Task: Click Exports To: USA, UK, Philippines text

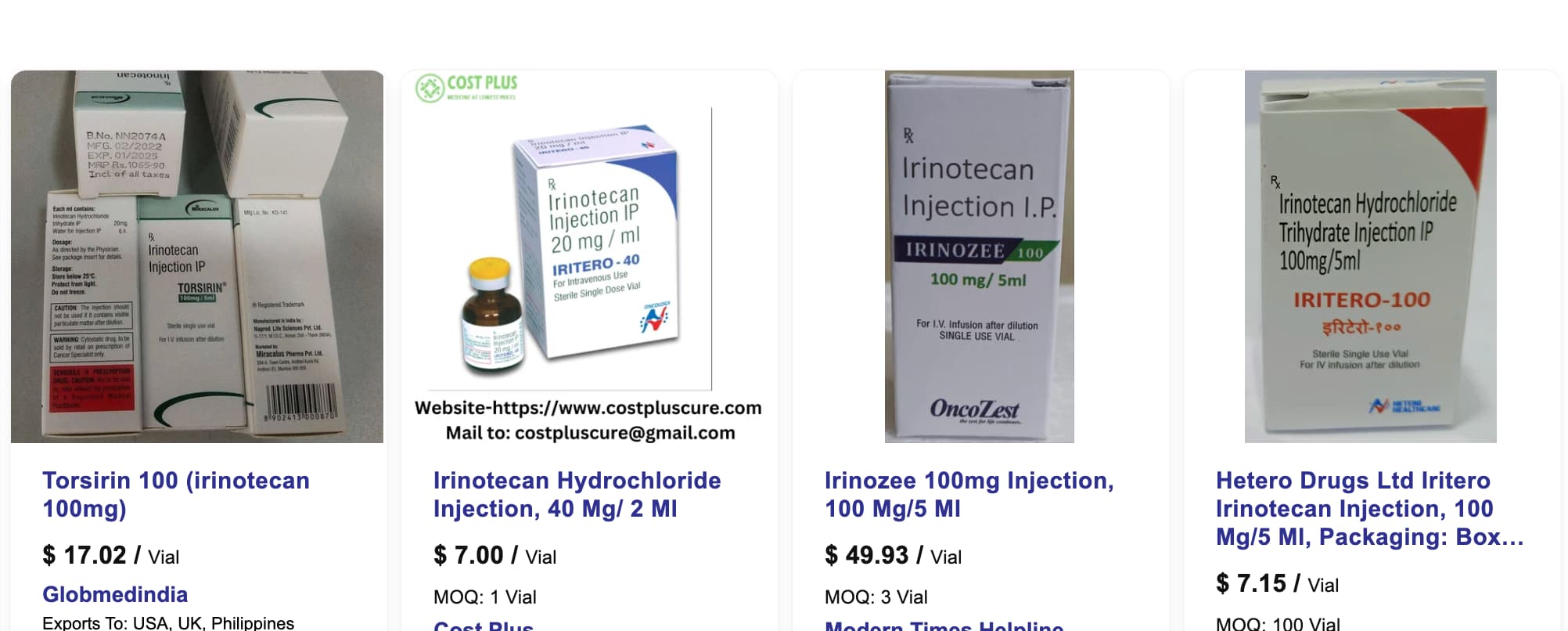Action: pos(168,623)
